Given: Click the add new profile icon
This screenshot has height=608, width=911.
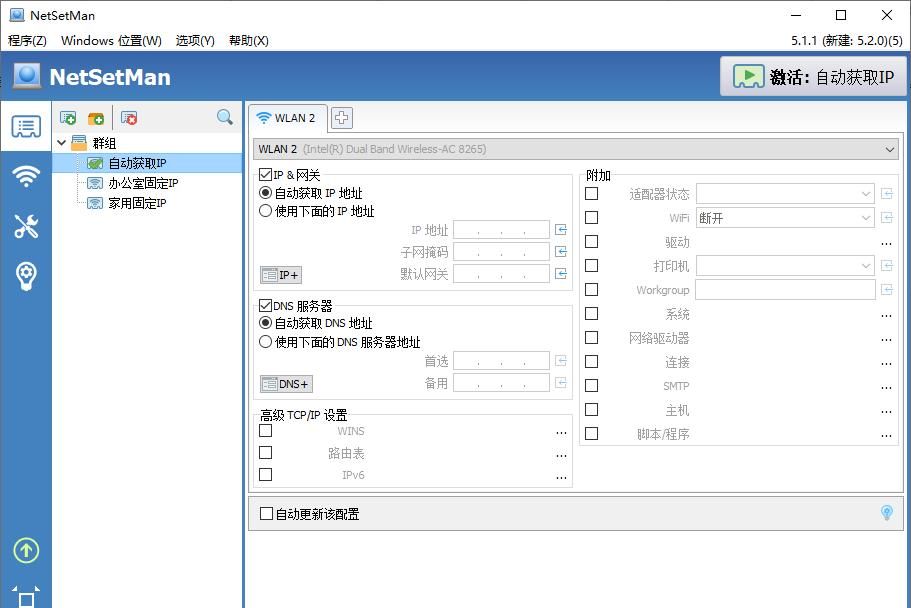Looking at the screenshot, I should coord(68,118).
